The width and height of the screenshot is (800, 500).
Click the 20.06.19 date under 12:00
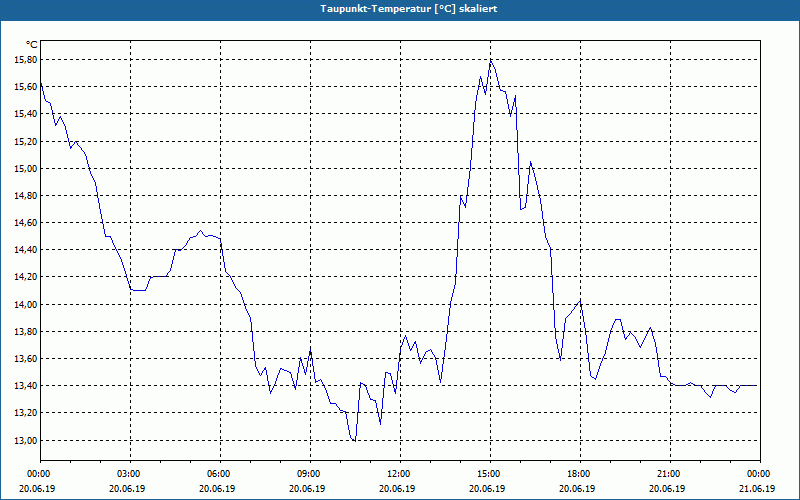[397, 488]
